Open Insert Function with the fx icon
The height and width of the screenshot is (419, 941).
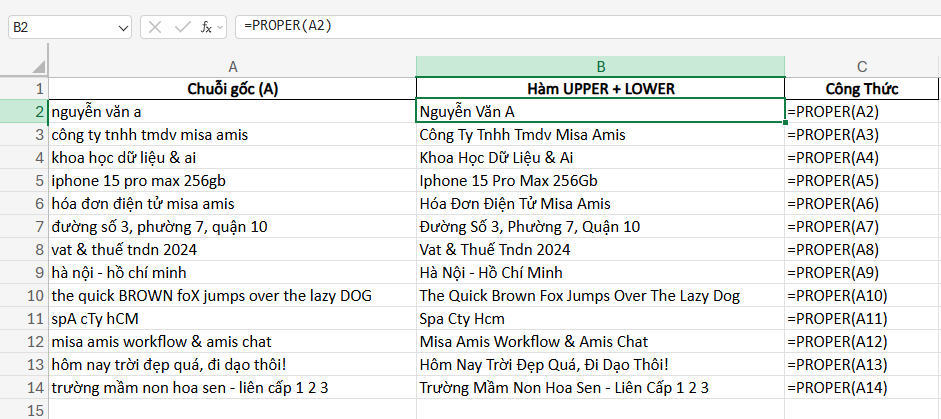pos(205,27)
